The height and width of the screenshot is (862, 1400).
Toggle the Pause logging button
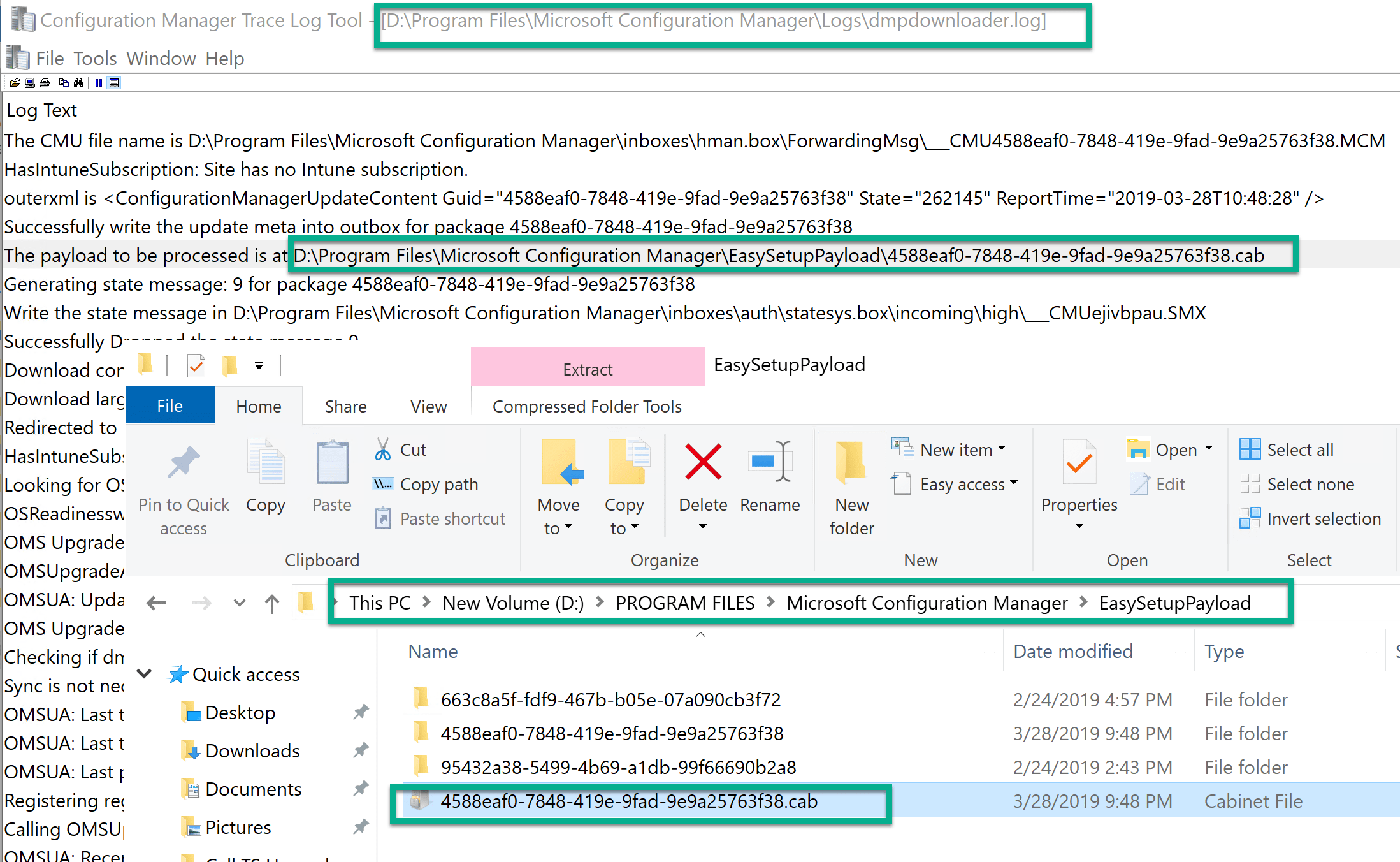[x=98, y=83]
